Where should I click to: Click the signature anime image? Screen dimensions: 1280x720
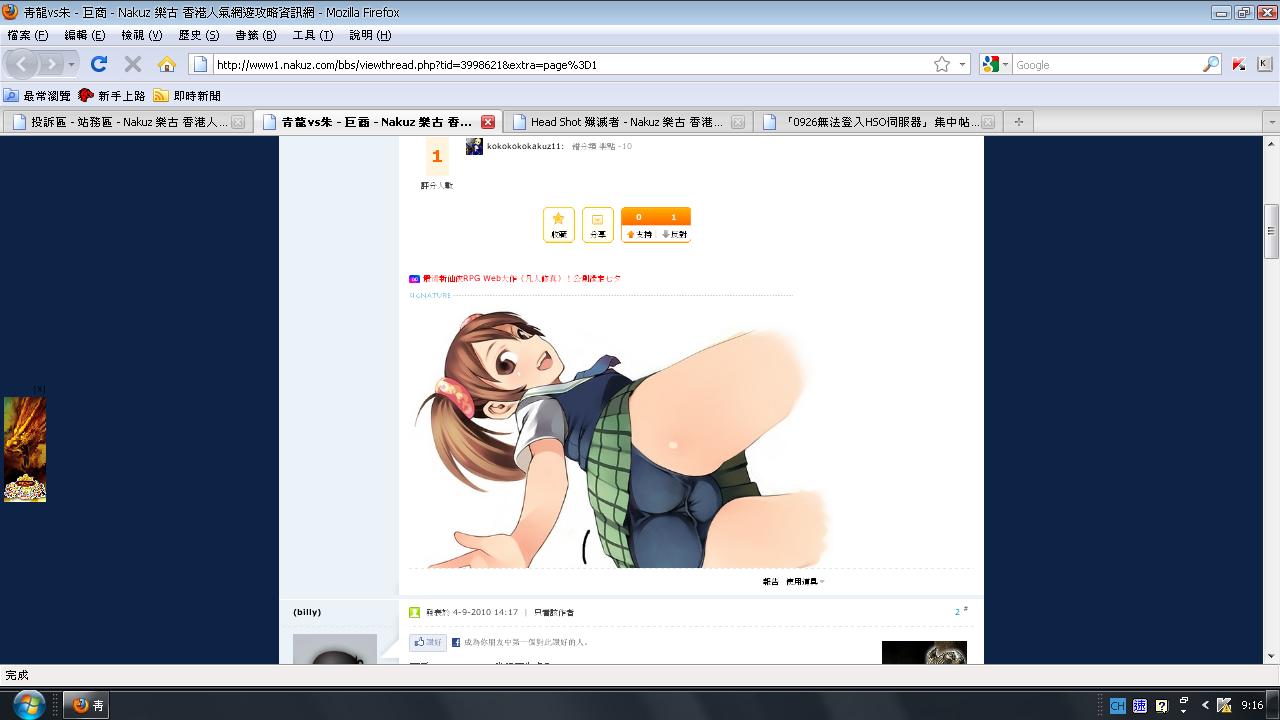click(x=622, y=438)
